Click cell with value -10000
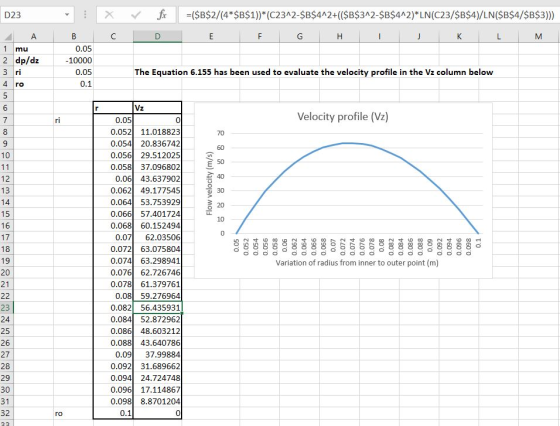This screenshot has width=560, height=426. (74, 60)
